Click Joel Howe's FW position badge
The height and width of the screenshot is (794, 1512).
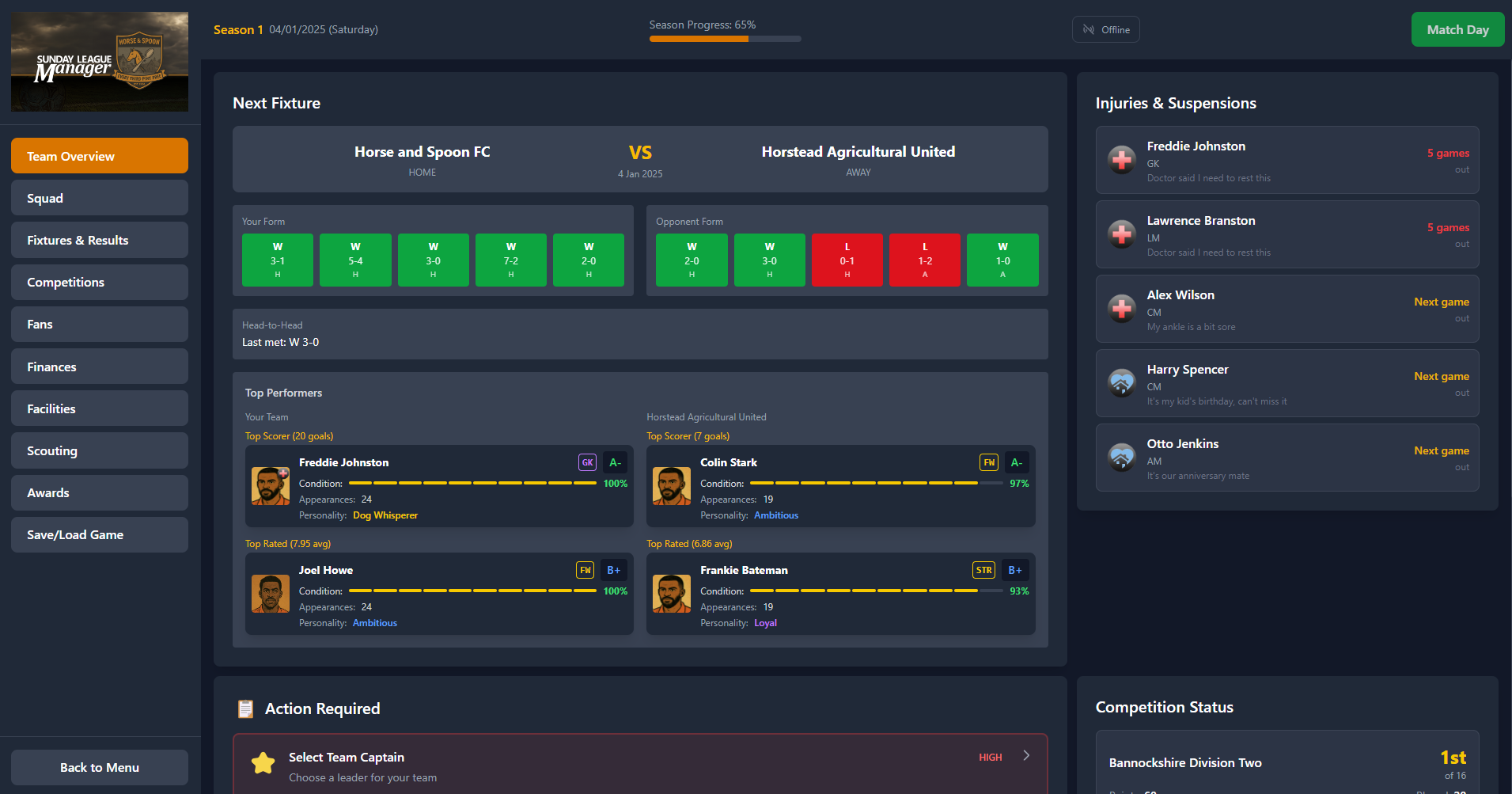click(585, 570)
